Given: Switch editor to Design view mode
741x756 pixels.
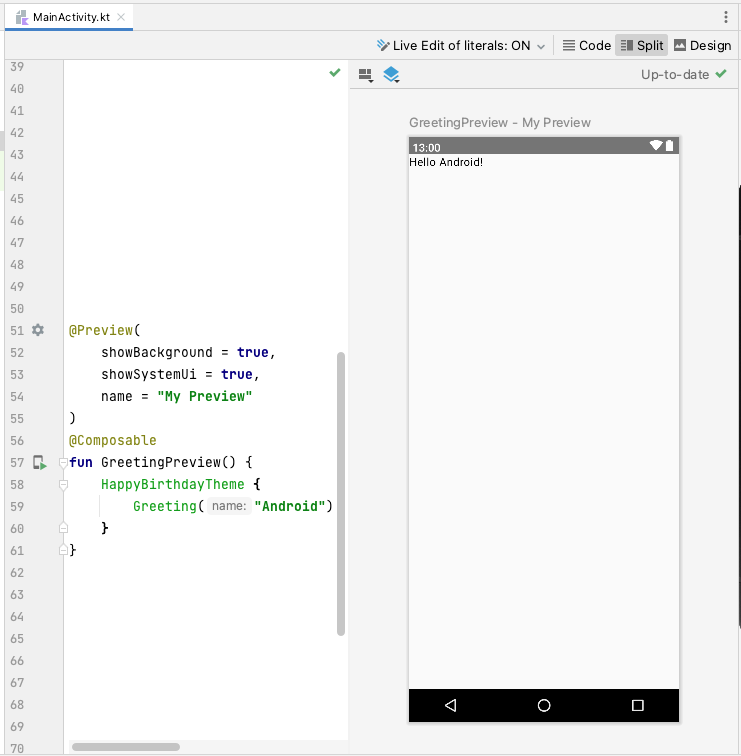Looking at the screenshot, I should coord(703,45).
